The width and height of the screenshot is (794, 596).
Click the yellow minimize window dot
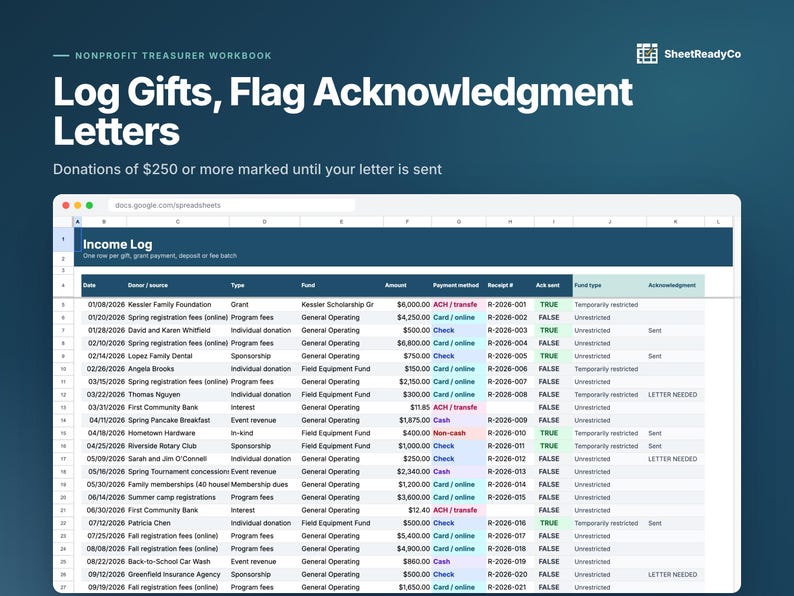click(77, 205)
